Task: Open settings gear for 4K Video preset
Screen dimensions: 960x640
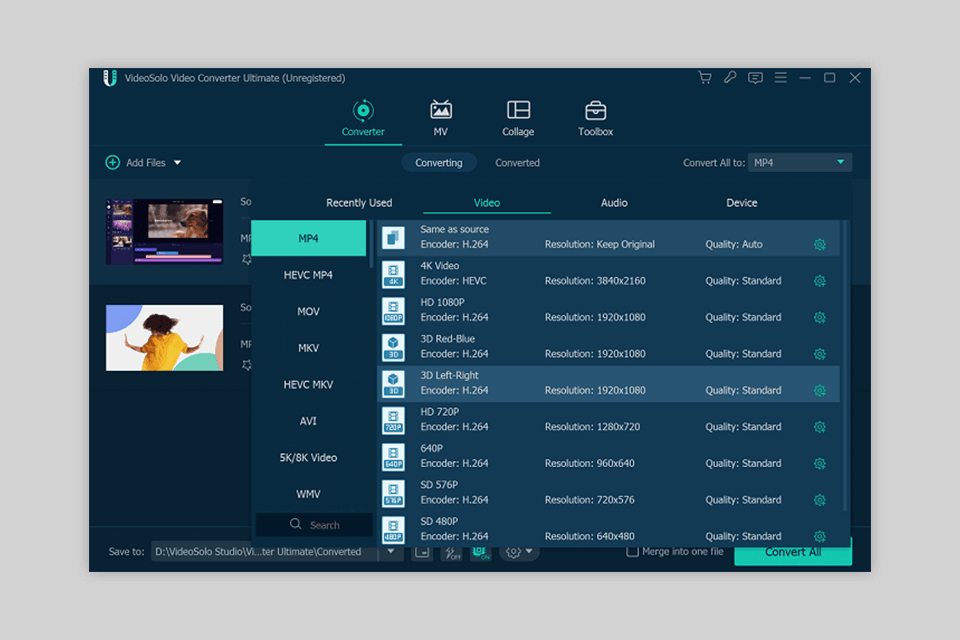Action: coord(819,281)
